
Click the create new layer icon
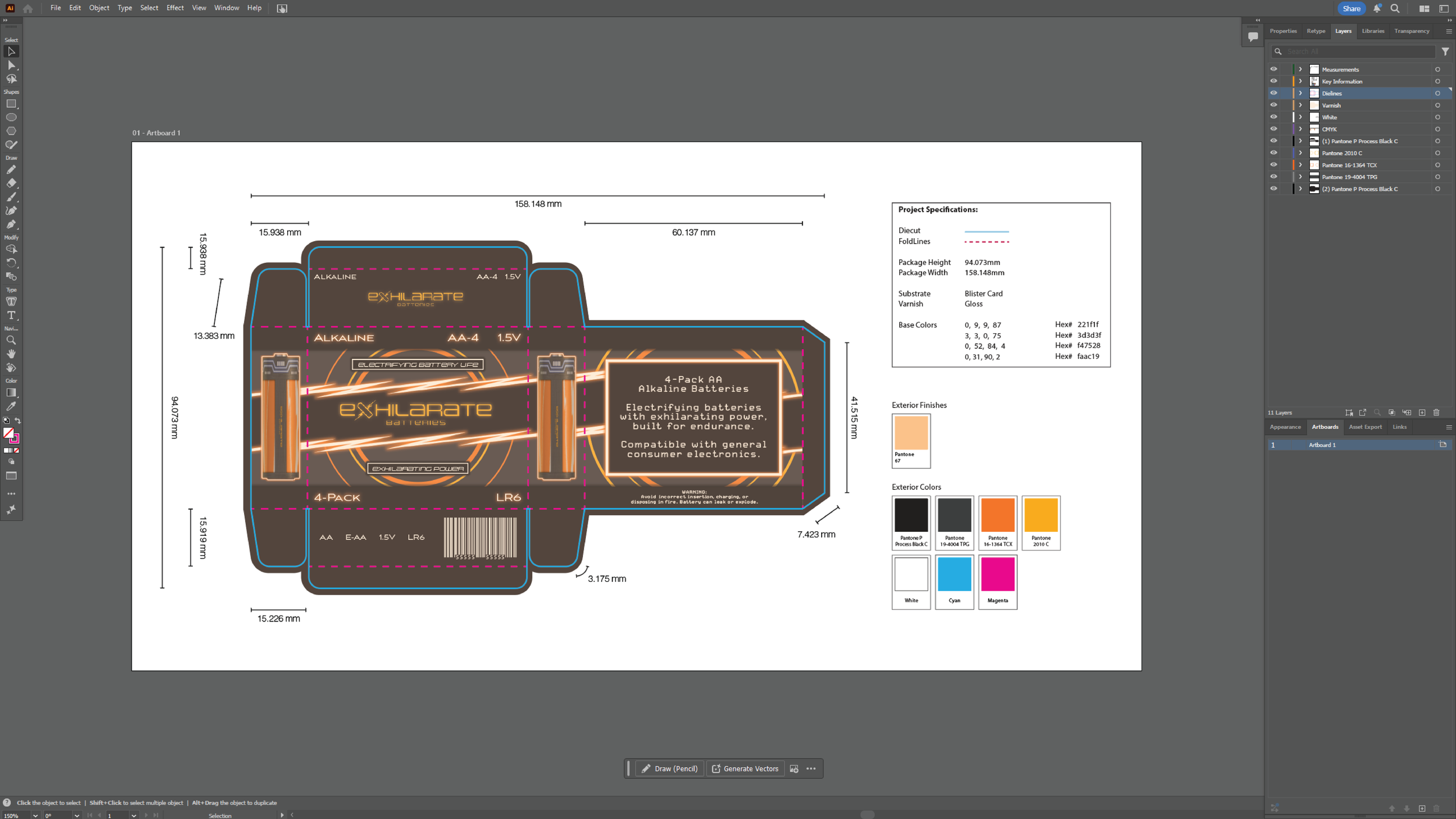(x=1422, y=412)
